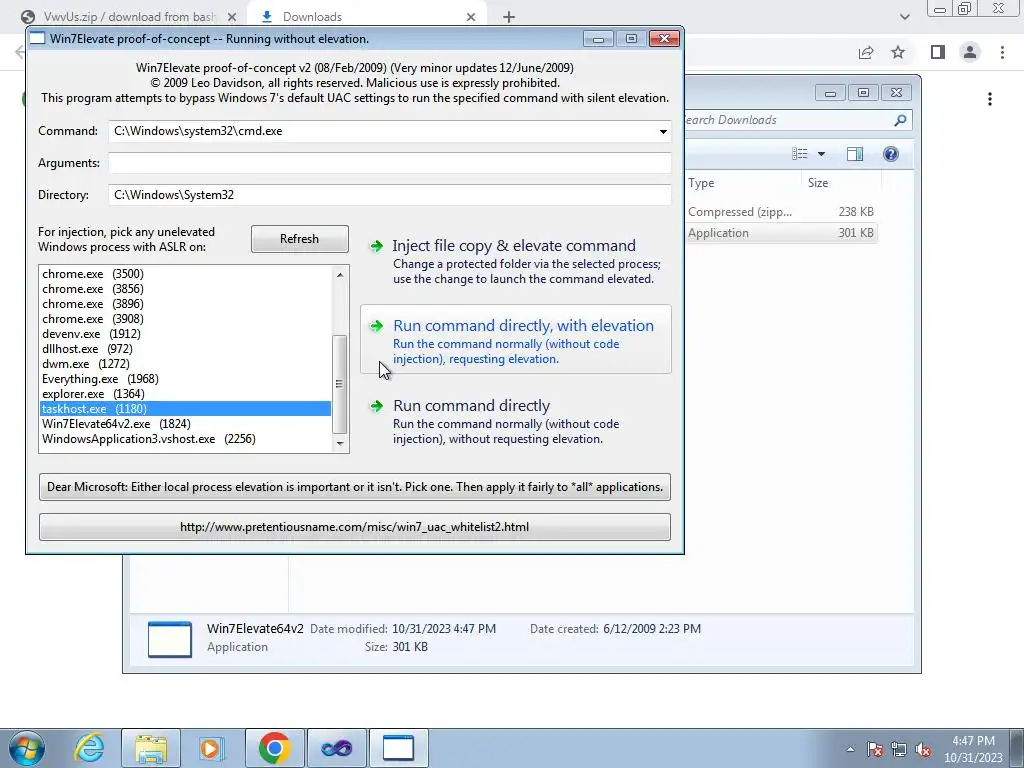Click muted volume tray icon

click(923, 749)
